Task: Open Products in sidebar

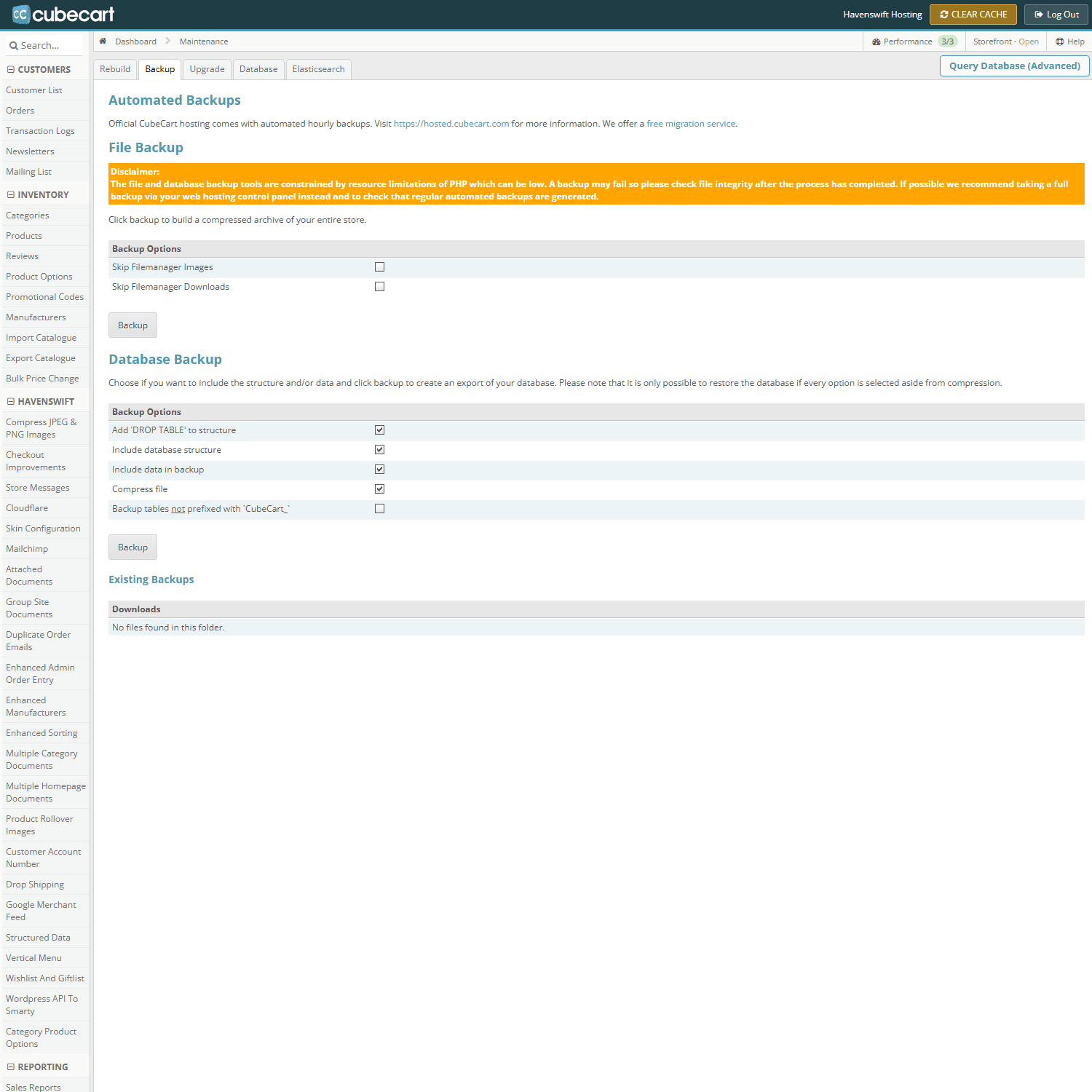Action: click(45, 236)
